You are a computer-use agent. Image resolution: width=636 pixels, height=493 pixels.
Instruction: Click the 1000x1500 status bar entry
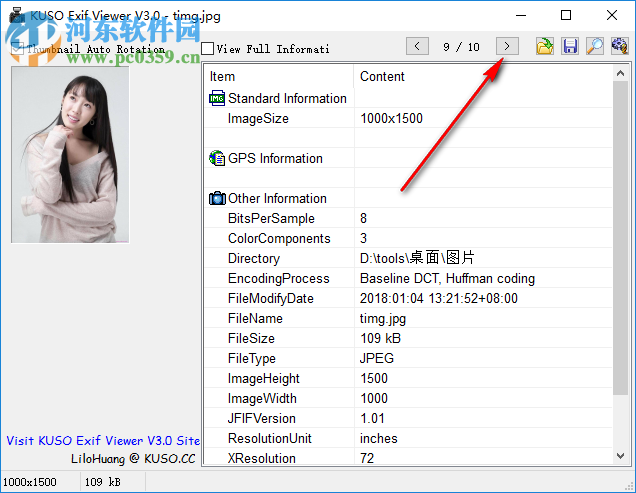click(30, 482)
